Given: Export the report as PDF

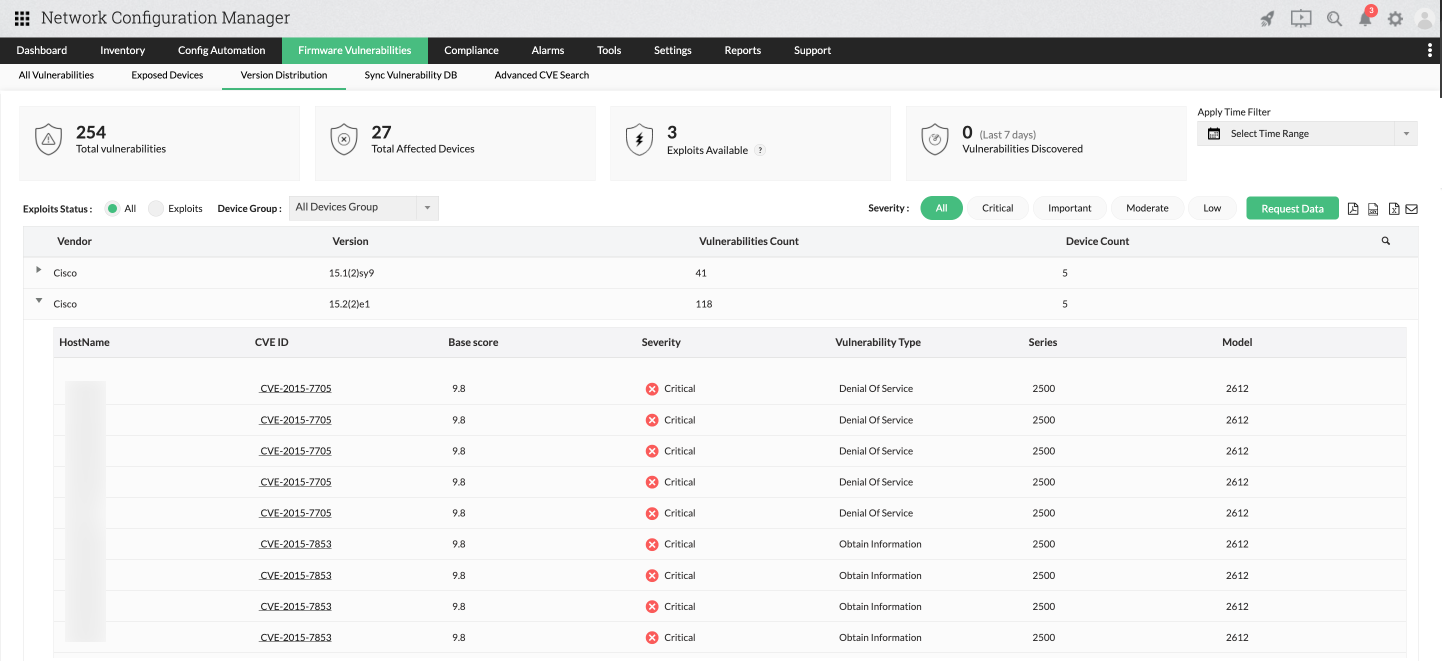Looking at the screenshot, I should pyautogui.click(x=1353, y=209).
